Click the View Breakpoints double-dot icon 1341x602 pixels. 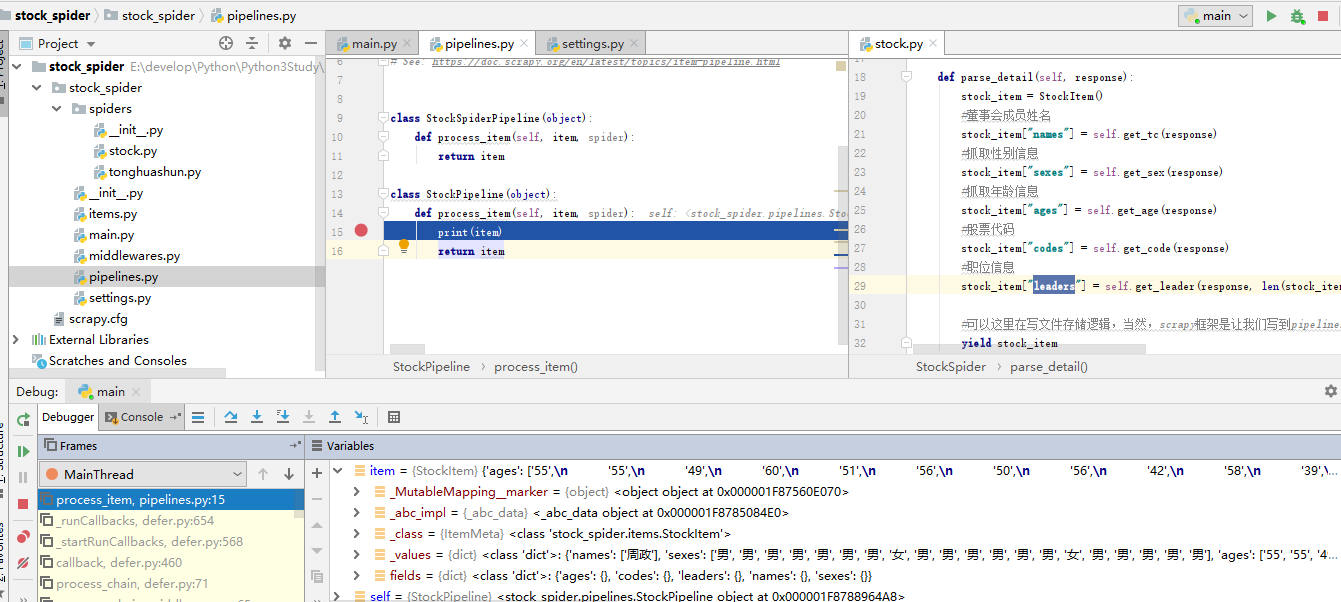[23, 537]
